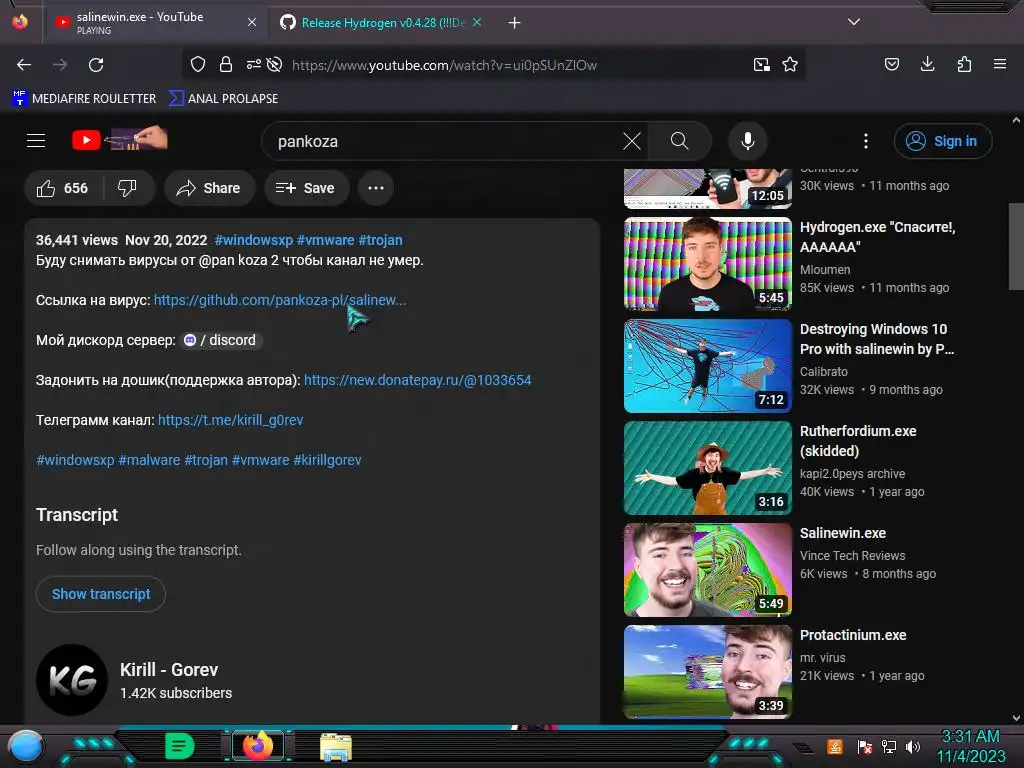Viewport: 1024px width, 768px height.
Task: Open YouTube settings three-dot menu
Action: 866,141
